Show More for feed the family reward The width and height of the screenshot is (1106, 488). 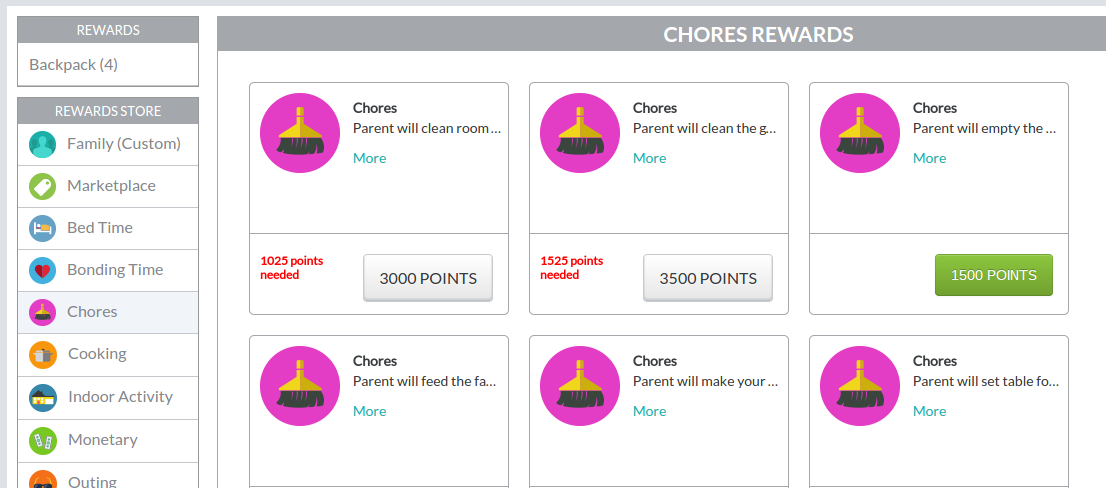370,411
